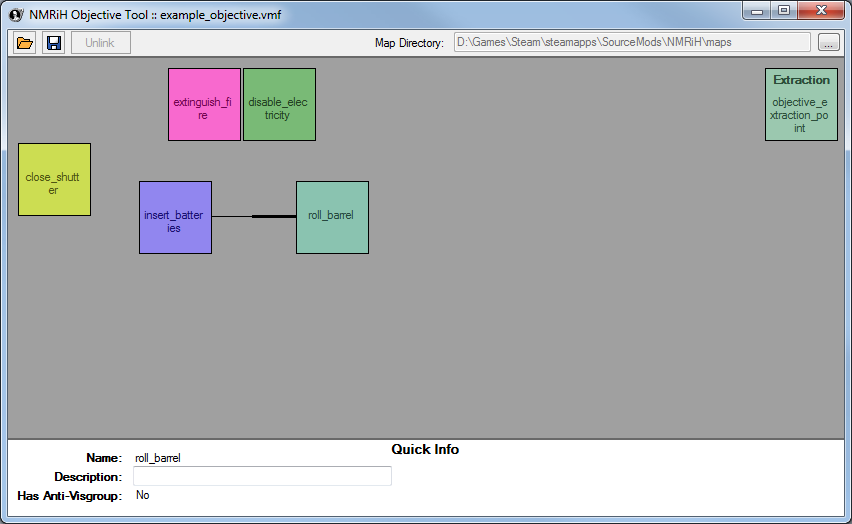The height and width of the screenshot is (524, 852).
Task: Click the Quick Info panel heading
Action: pos(425,450)
